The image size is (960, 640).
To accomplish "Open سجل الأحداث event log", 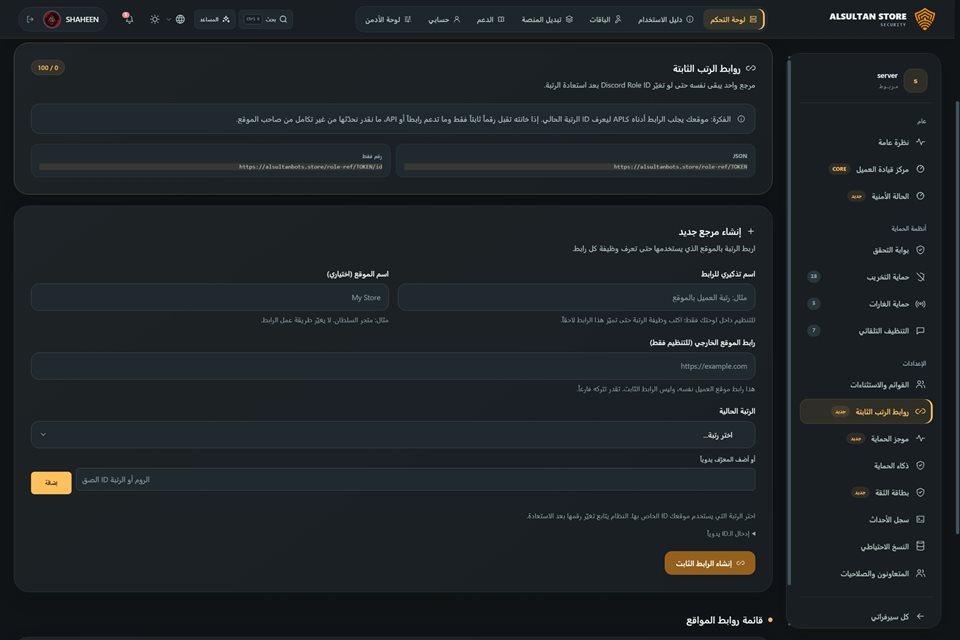I will tap(866, 519).
